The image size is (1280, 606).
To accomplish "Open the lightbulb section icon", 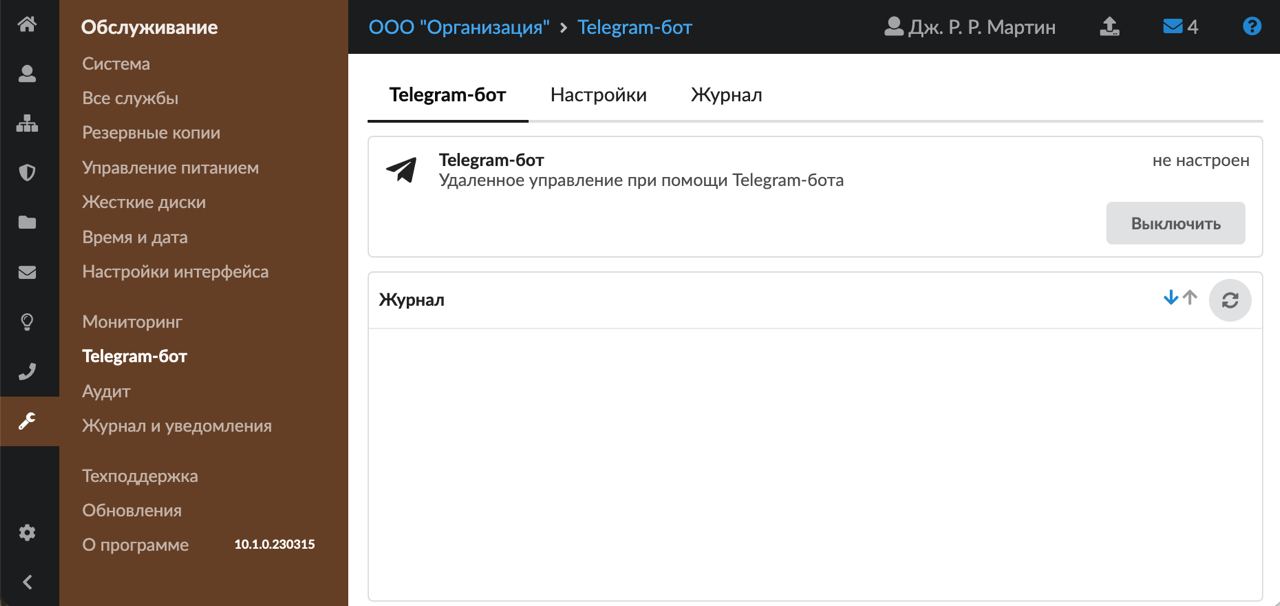I will (27, 322).
